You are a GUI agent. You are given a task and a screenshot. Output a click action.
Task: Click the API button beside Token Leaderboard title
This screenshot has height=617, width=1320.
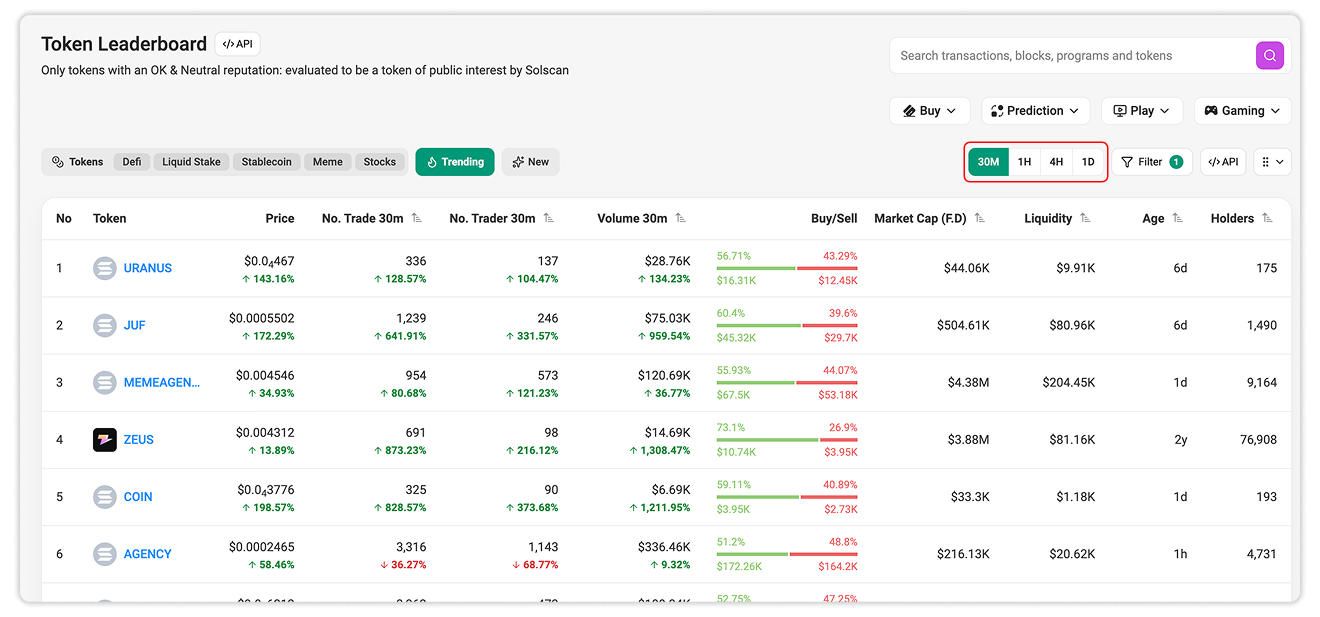pyautogui.click(x=237, y=44)
